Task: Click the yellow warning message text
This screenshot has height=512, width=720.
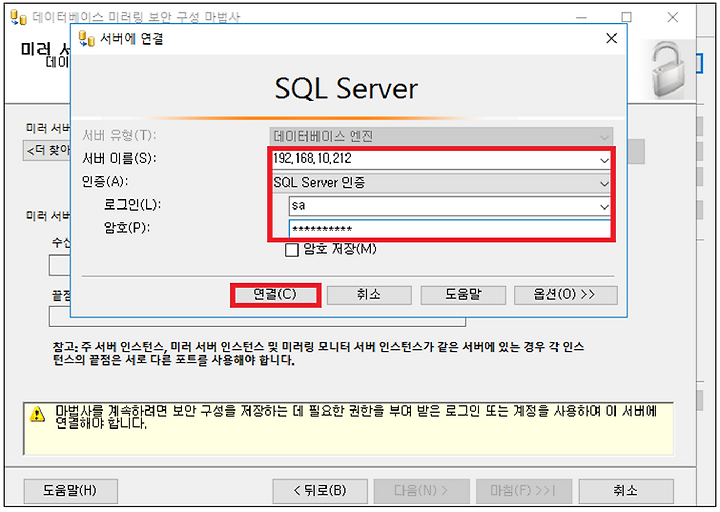Action: (x=356, y=416)
